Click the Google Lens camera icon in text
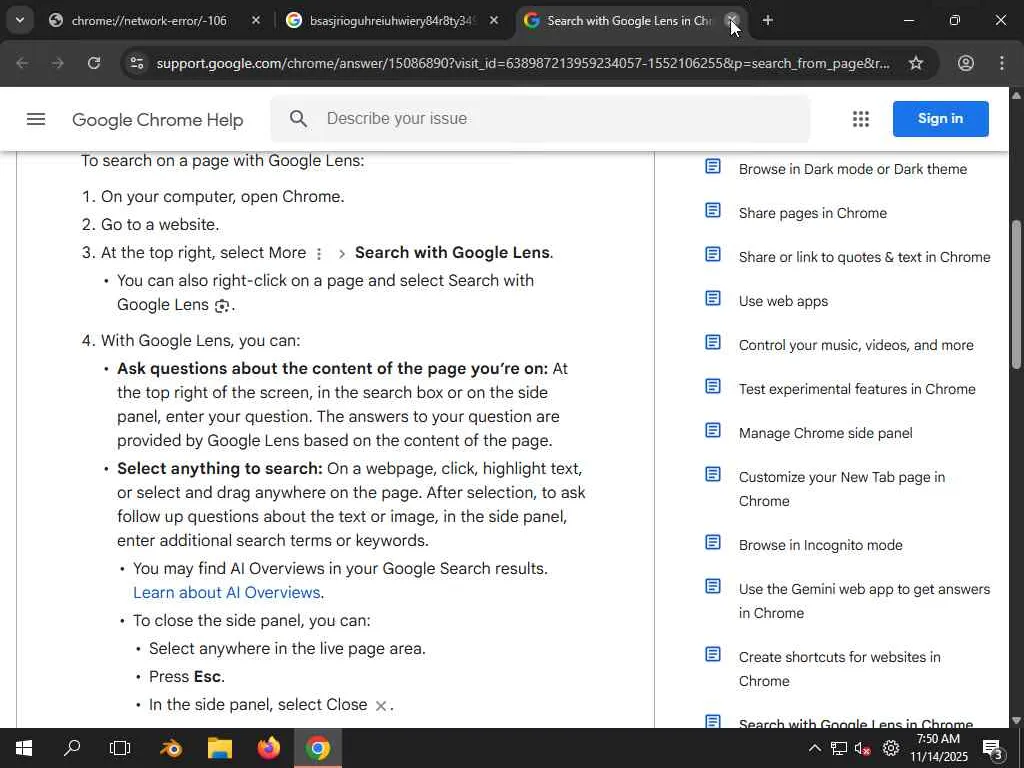 click(x=222, y=306)
